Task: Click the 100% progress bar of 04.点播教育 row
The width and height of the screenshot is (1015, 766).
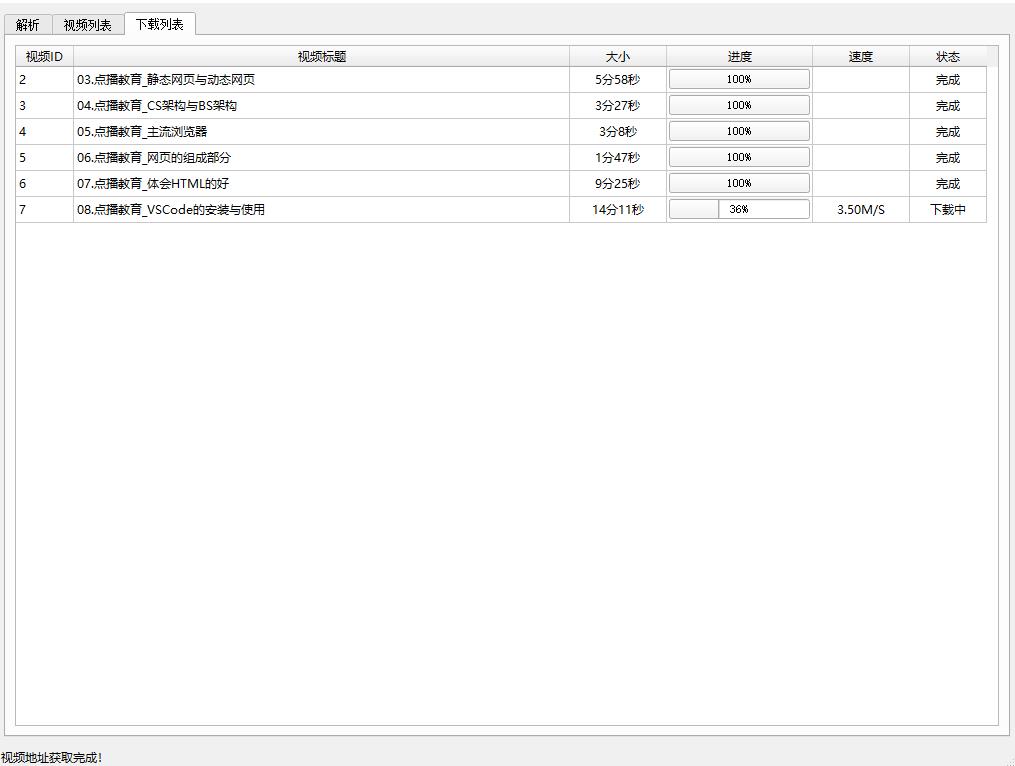Action: [739, 105]
